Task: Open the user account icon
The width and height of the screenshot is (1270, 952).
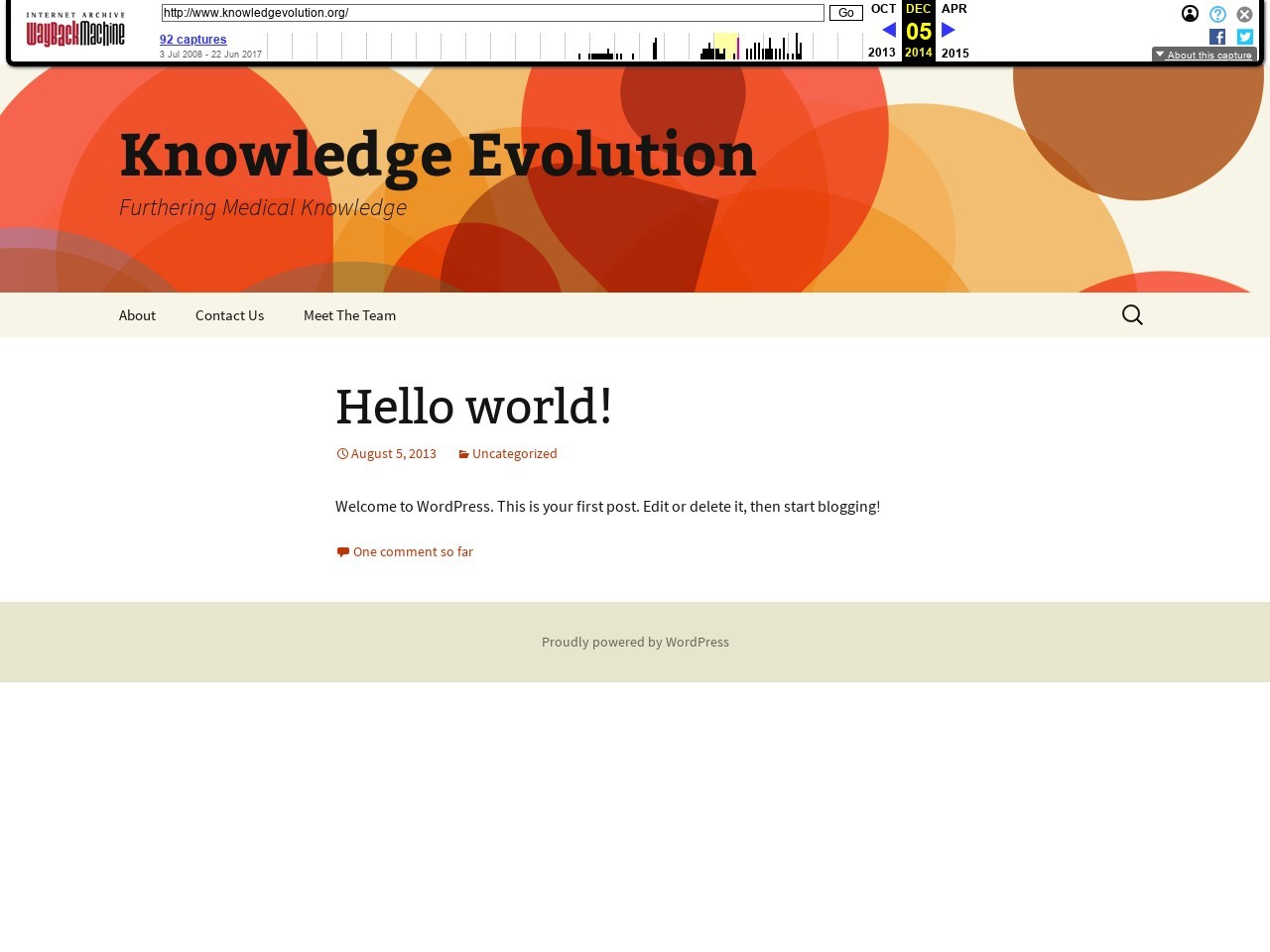Action: [1190, 14]
